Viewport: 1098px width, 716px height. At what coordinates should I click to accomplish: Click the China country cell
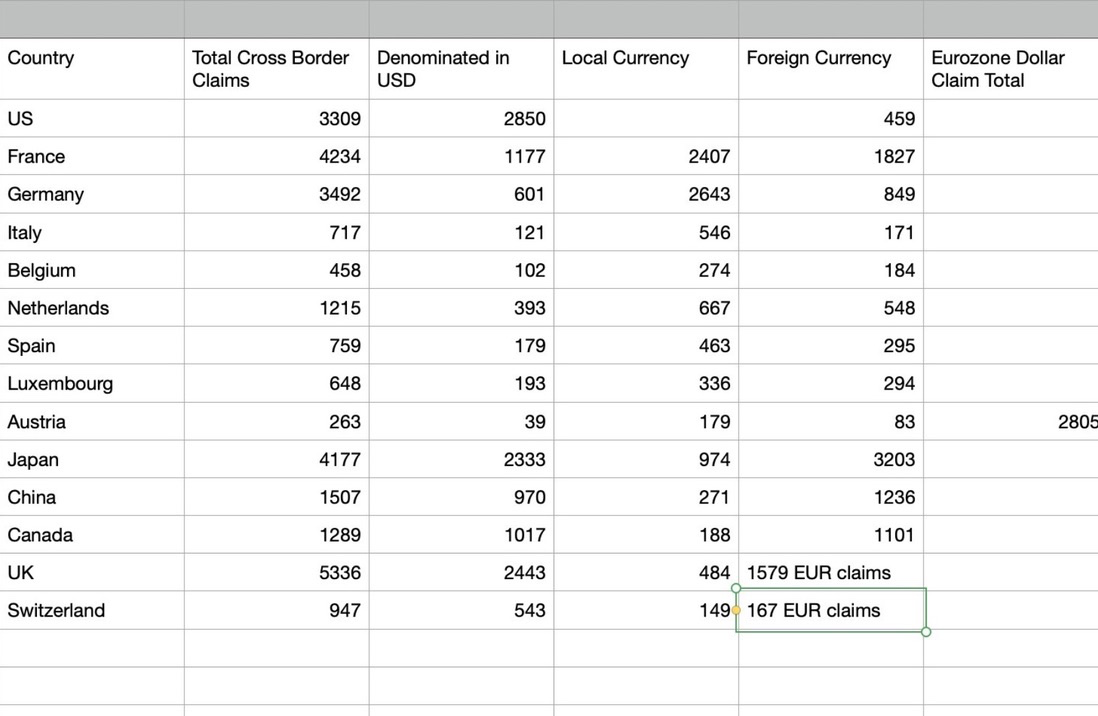point(92,497)
